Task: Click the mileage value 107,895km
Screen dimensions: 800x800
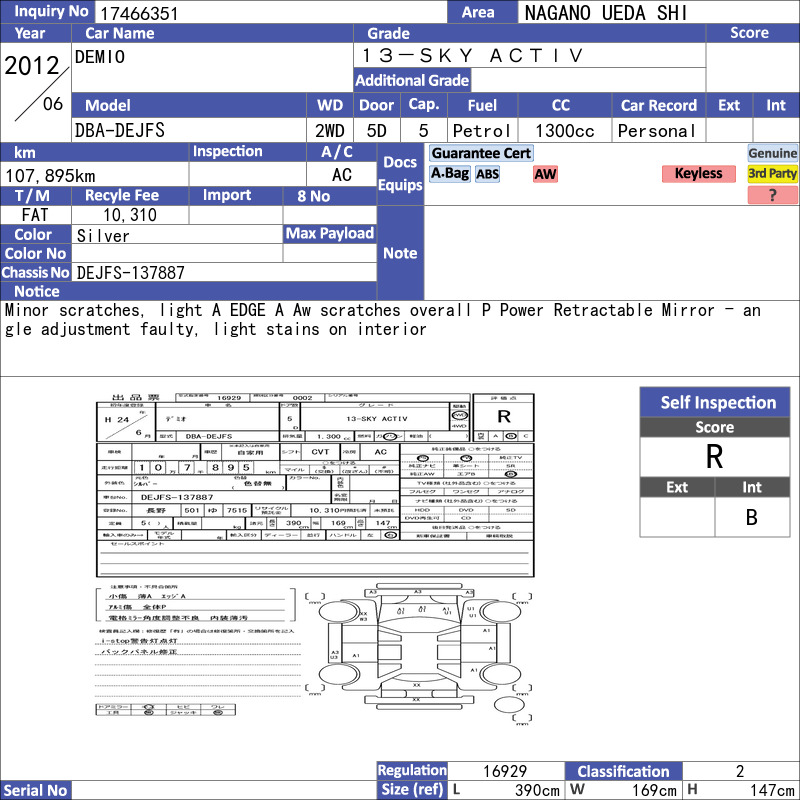Action: (50, 176)
